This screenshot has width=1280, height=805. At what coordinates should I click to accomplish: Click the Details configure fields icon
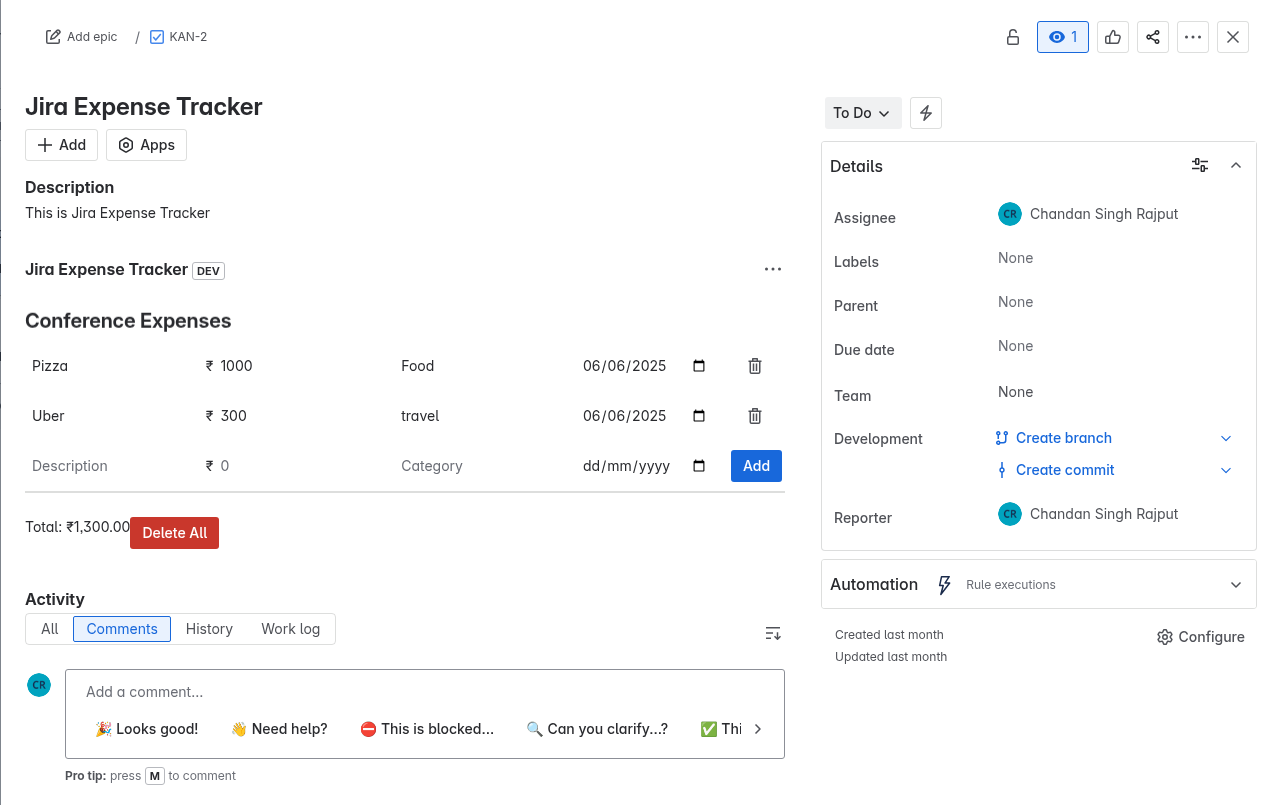pos(1200,166)
